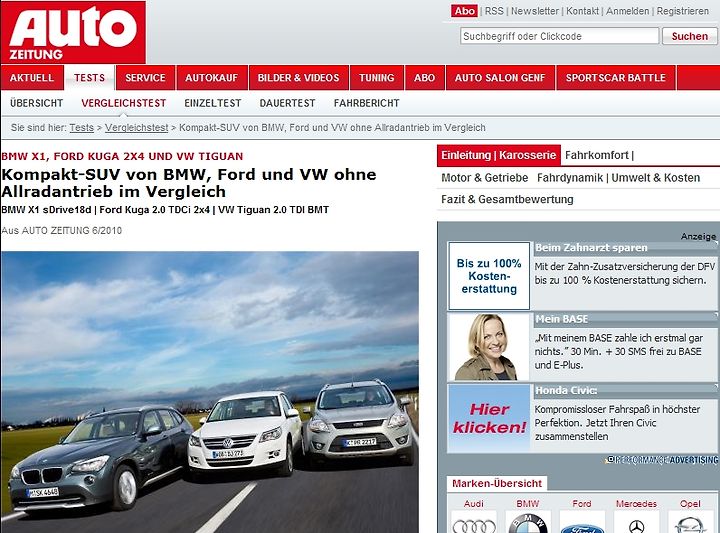Open the ABO main menu item
This screenshot has width=720, height=533.
[x=424, y=78]
